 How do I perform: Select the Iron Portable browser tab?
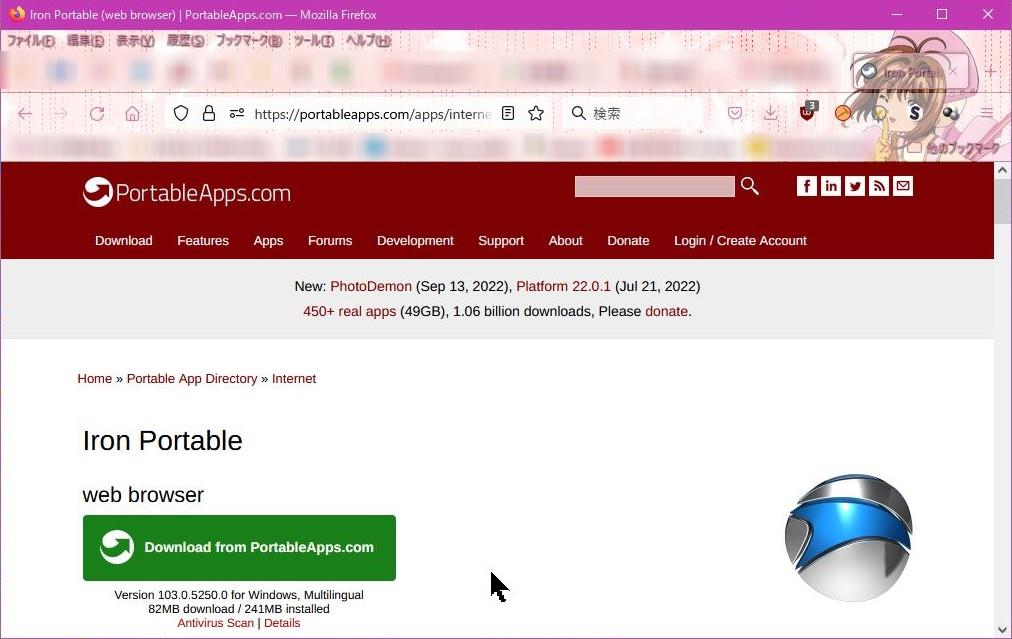coord(910,71)
